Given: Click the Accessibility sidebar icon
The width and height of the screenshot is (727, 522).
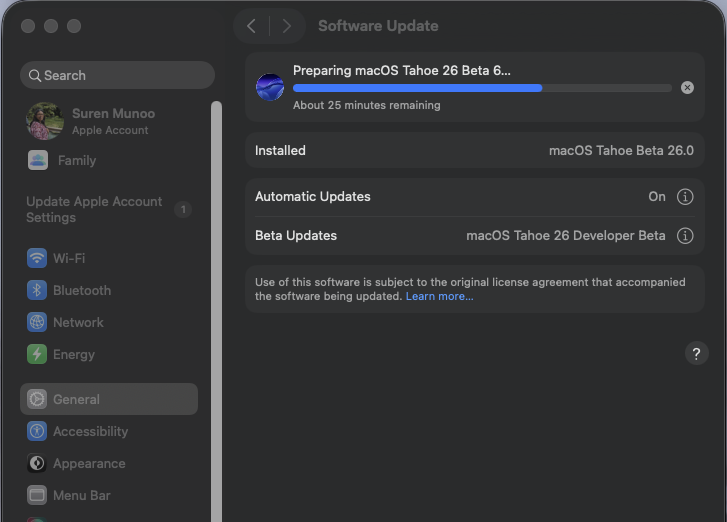Looking at the screenshot, I should [x=37, y=431].
